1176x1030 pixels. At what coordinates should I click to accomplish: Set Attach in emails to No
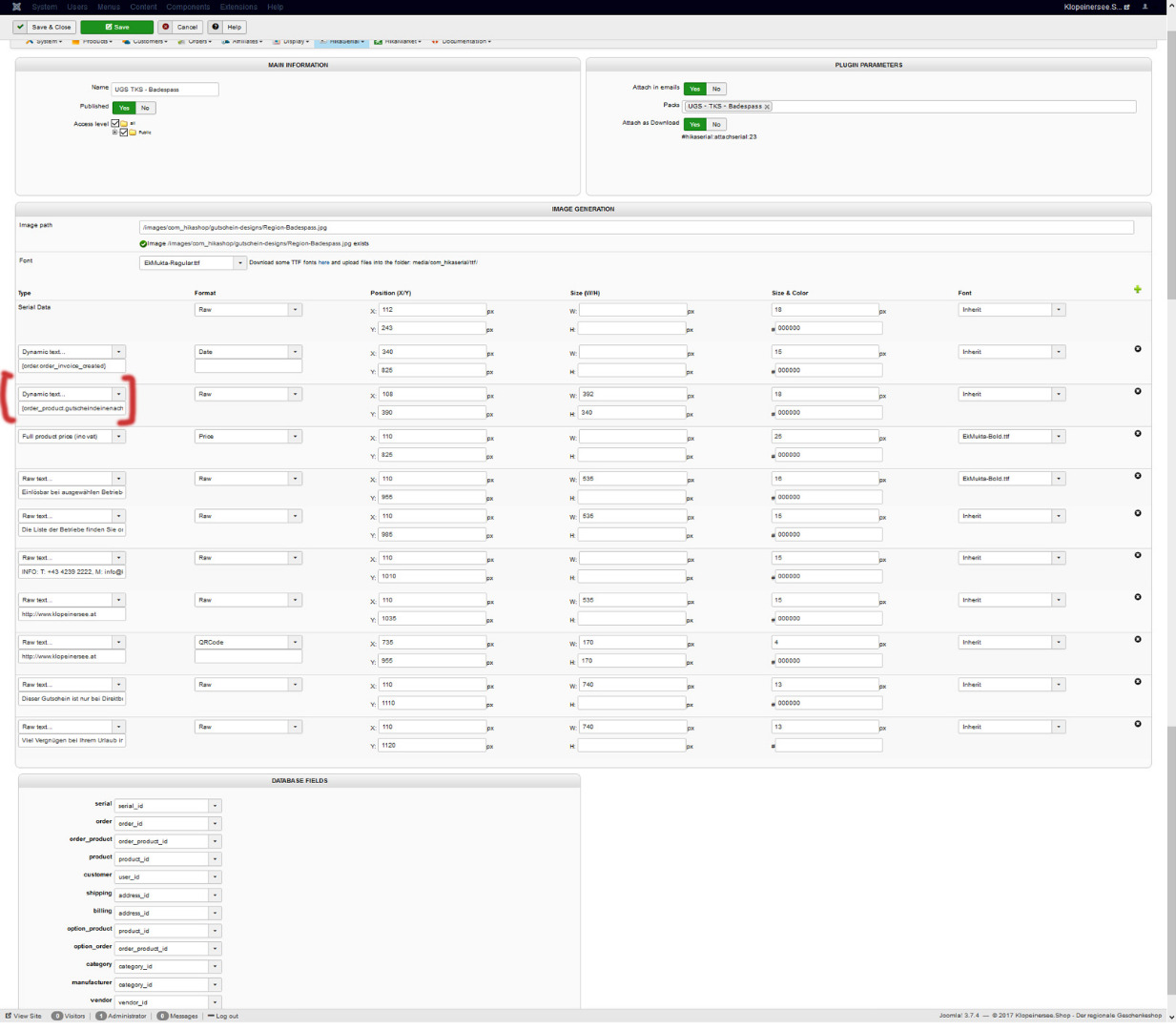tap(716, 89)
